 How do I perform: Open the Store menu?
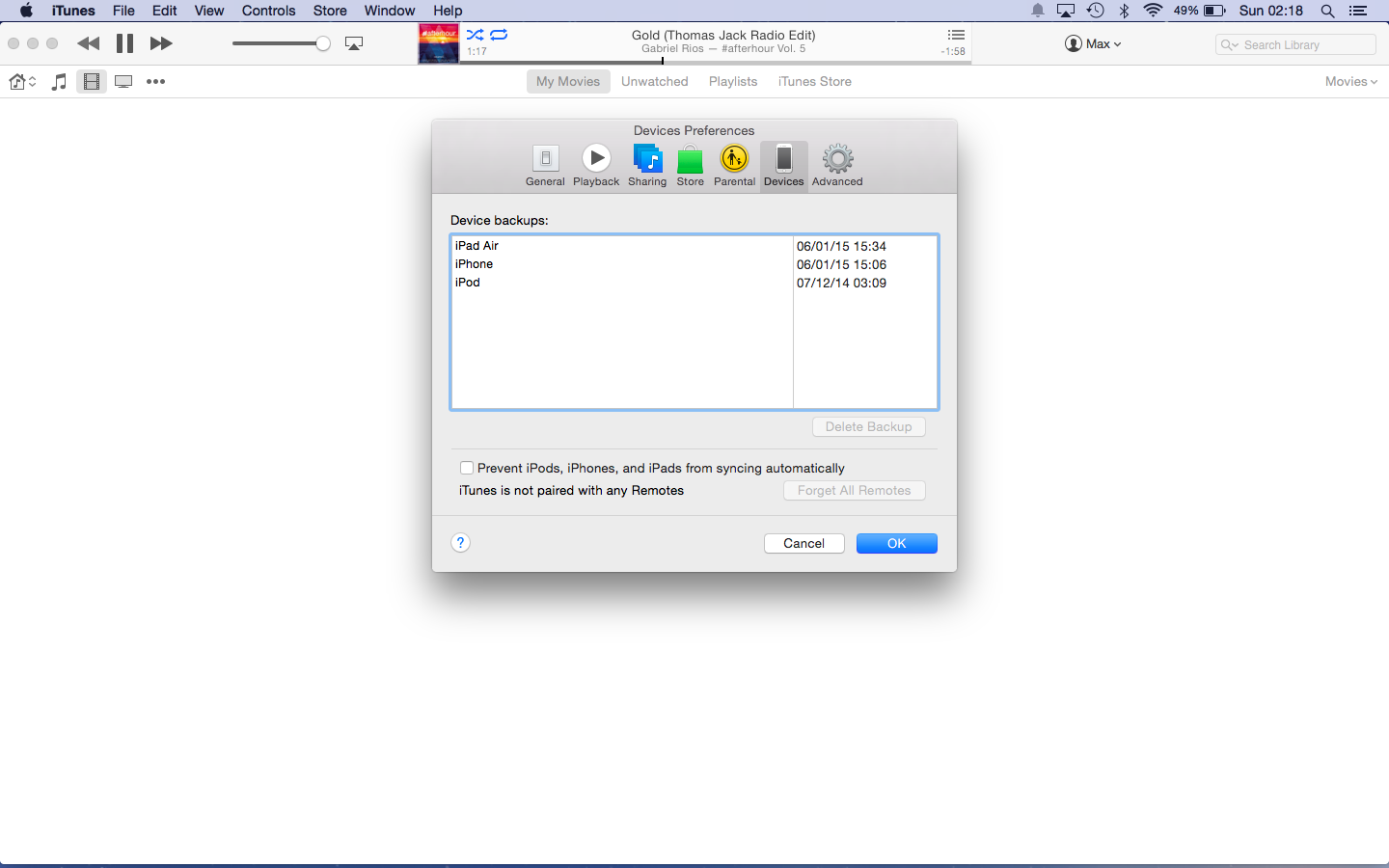[x=330, y=11]
